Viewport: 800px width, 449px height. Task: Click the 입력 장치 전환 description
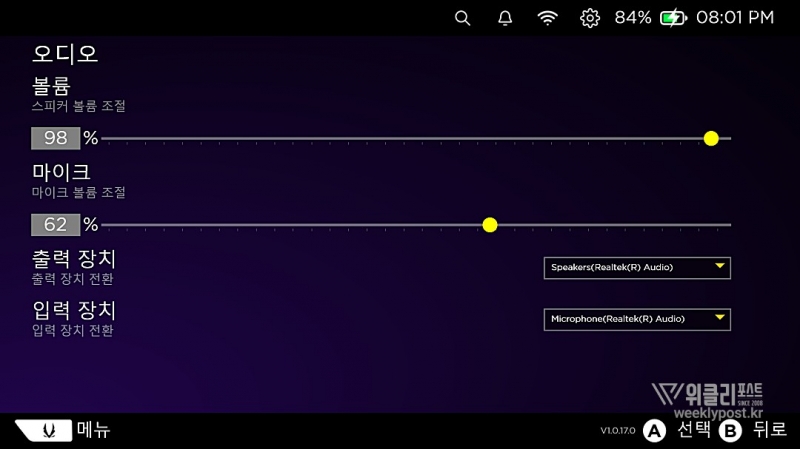coord(72,331)
